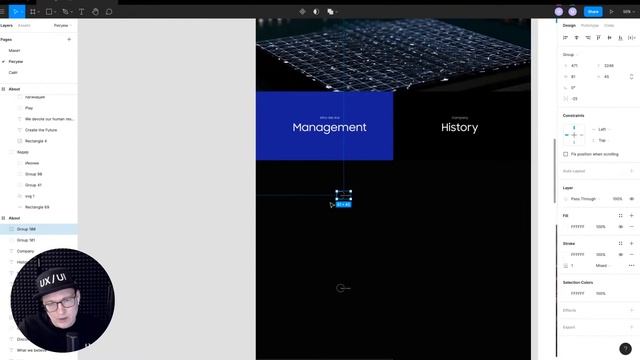Click the Create component icon
This screenshot has height=360, width=640.
tap(302, 12)
